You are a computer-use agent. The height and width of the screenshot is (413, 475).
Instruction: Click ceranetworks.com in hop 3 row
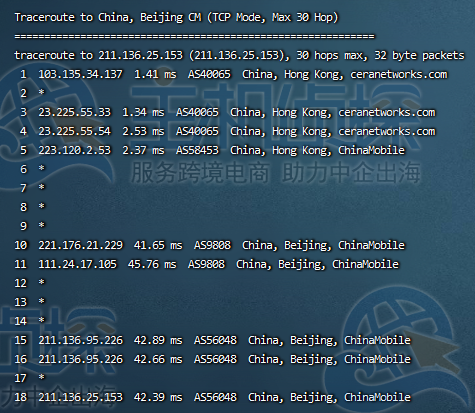pos(387,112)
